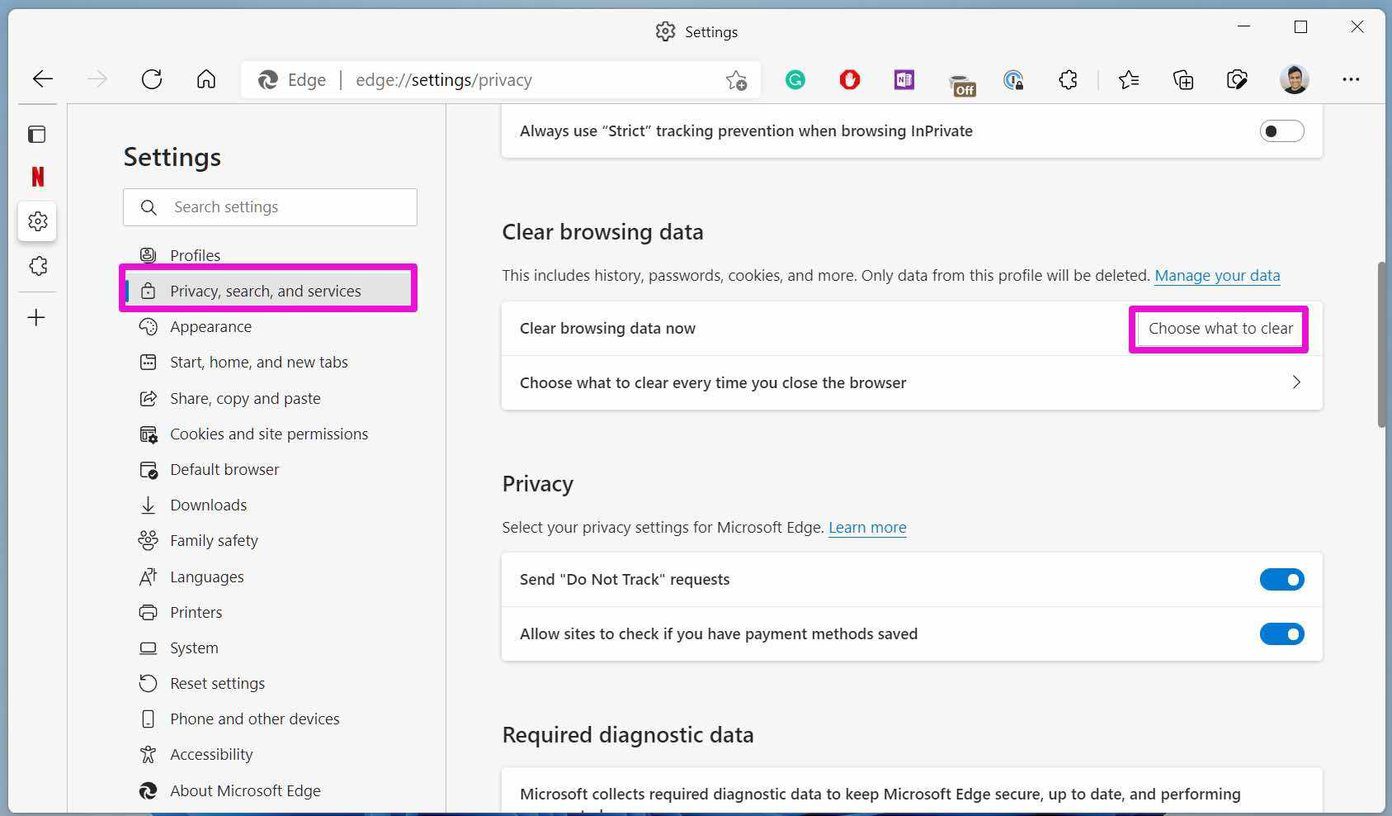This screenshot has width=1392, height=816.
Task: Toggle Always use Strict tracking prevention InPrivate
Action: click(1282, 131)
